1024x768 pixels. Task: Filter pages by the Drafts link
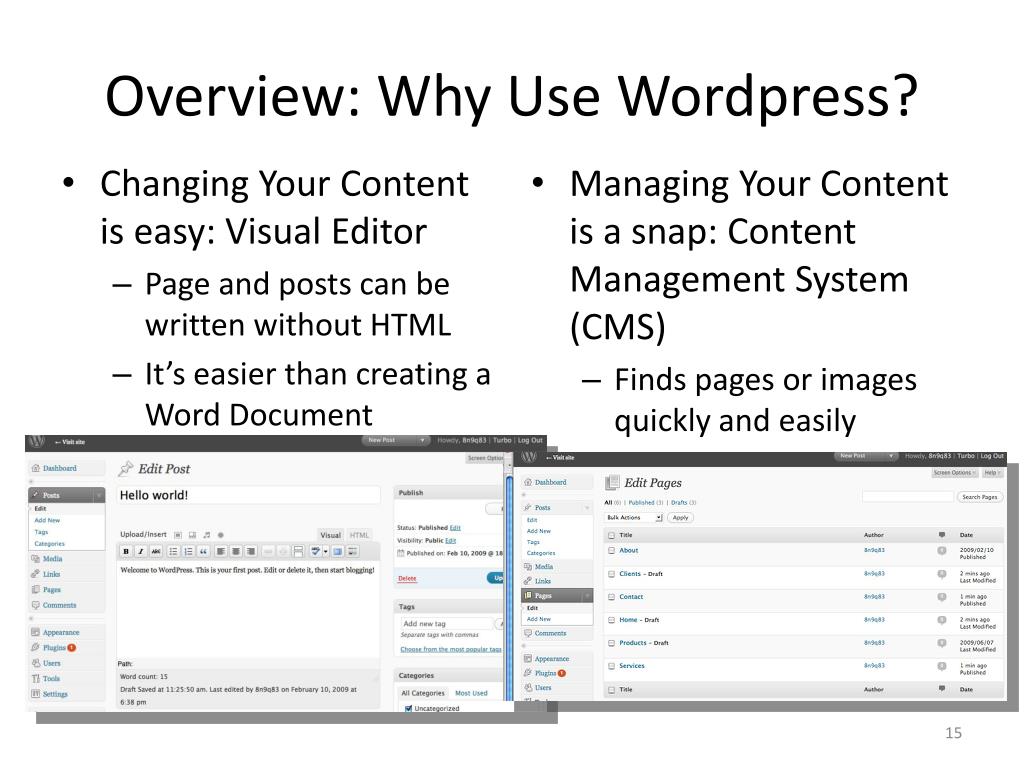[679, 503]
